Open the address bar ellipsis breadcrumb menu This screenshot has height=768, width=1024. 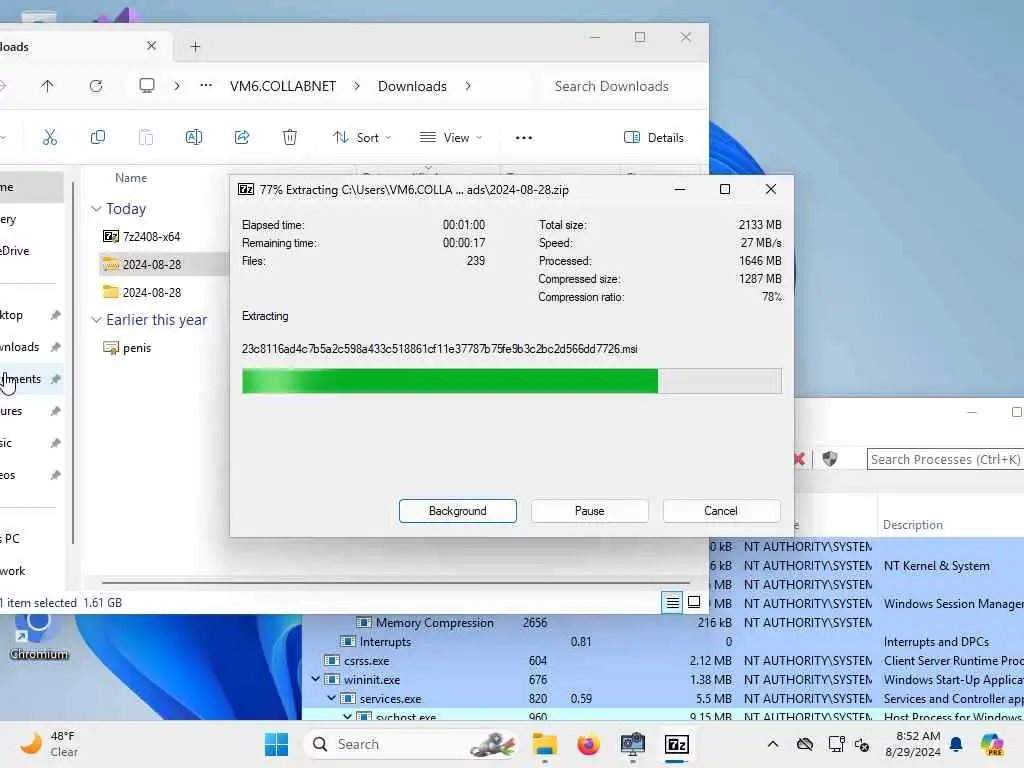(206, 86)
